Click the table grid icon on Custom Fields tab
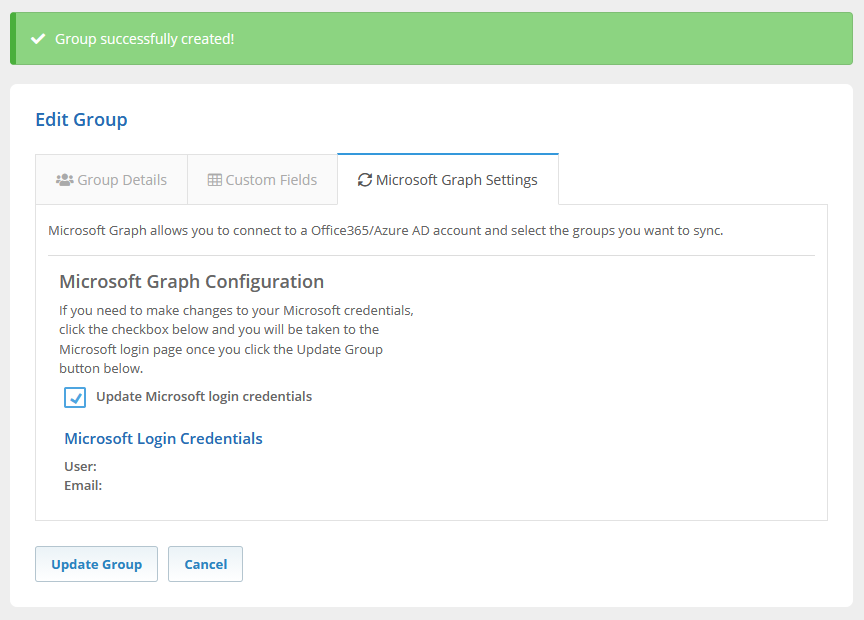This screenshot has height=620, width=864. point(214,180)
